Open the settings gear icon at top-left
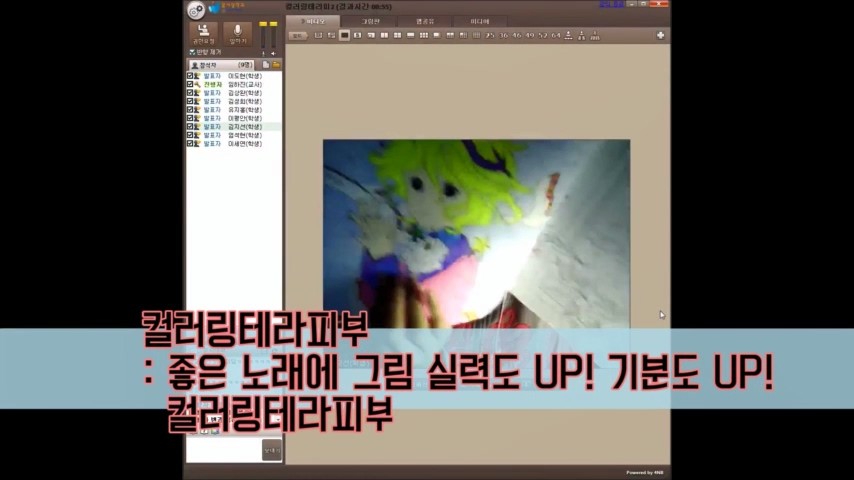The width and height of the screenshot is (854, 480). point(196,10)
